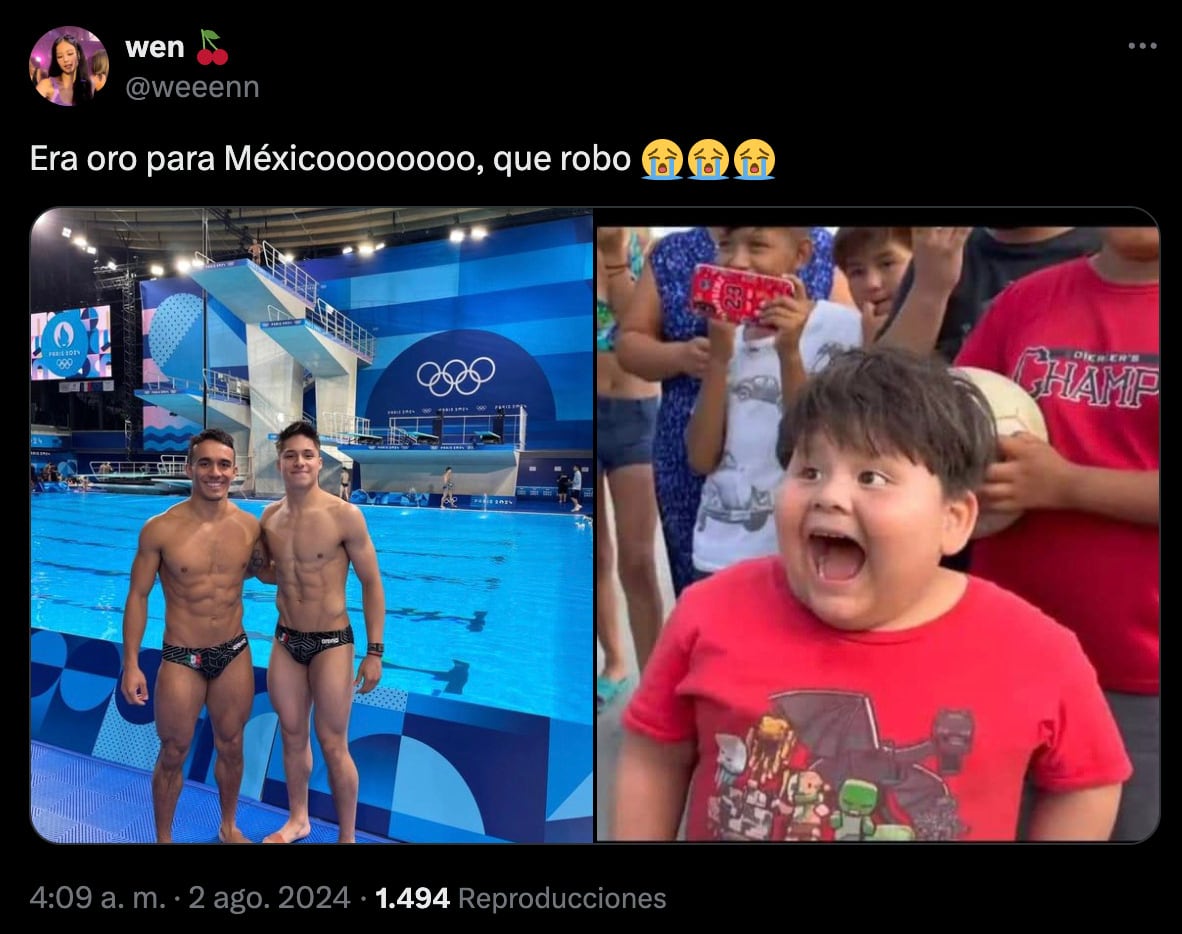1182x934 pixels.
Task: Open the left photo of two divers poolside
Action: pyautogui.click(x=311, y=525)
